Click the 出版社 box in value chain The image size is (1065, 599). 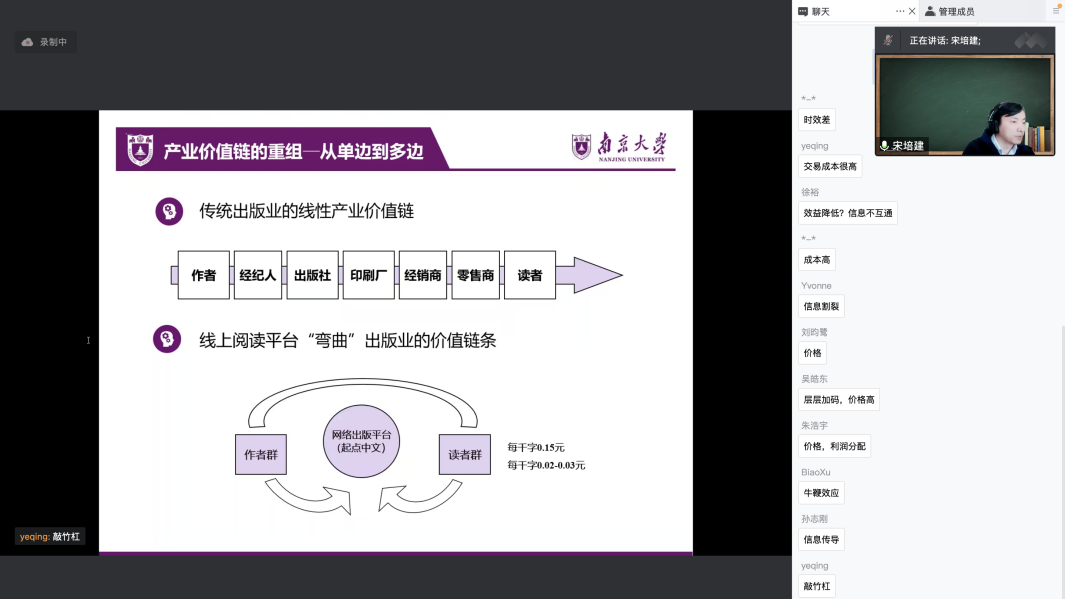tap(312, 275)
